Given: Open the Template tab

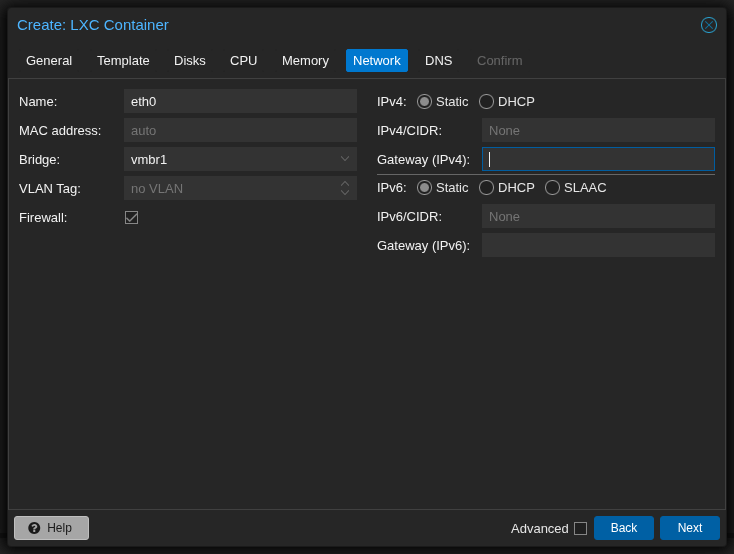Looking at the screenshot, I should [x=123, y=60].
